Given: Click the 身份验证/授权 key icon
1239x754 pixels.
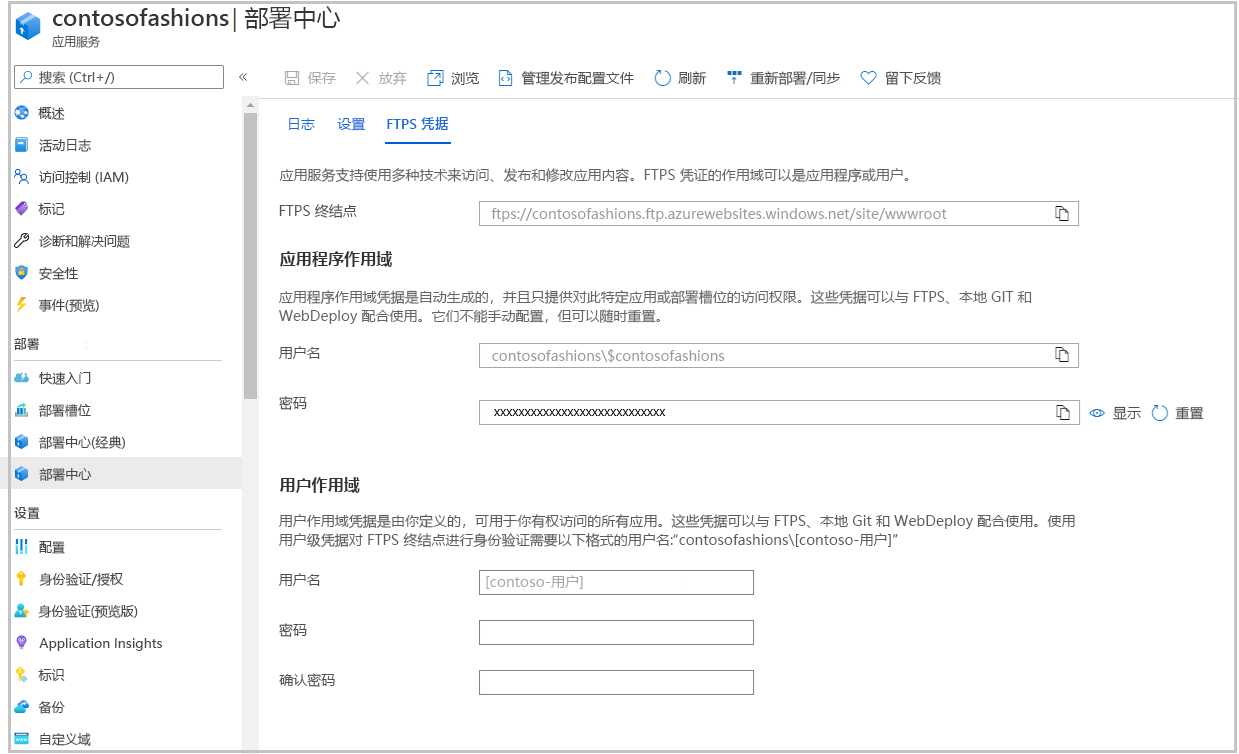Looking at the screenshot, I should (x=22, y=579).
